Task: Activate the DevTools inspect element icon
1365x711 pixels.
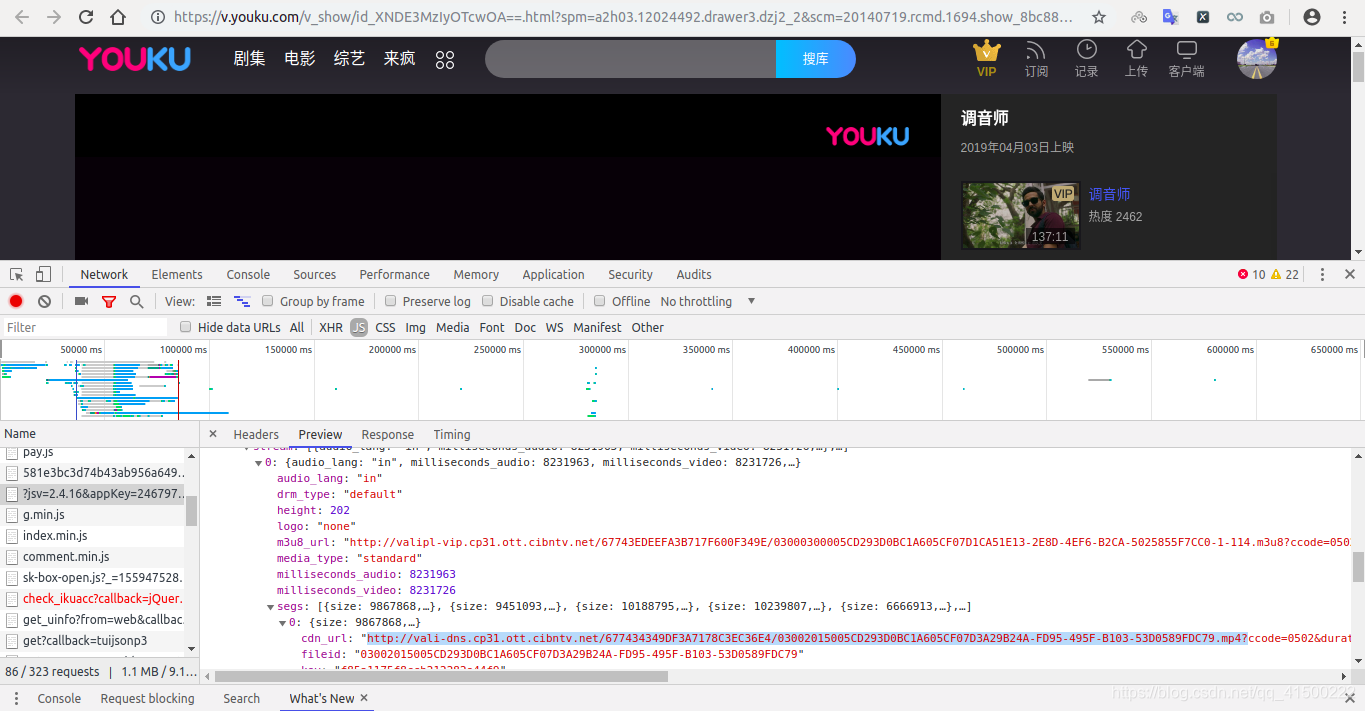Action: (17, 274)
